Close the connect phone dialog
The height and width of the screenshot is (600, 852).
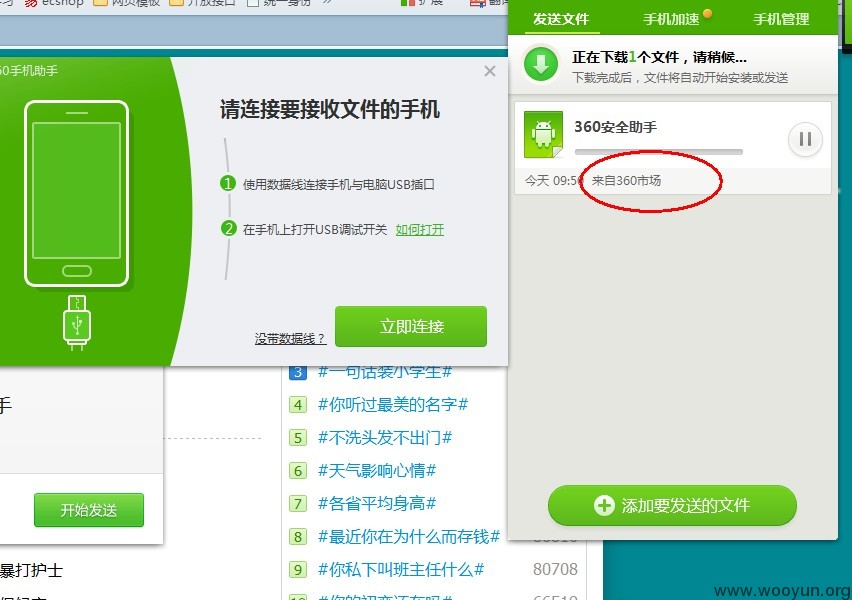coord(490,71)
